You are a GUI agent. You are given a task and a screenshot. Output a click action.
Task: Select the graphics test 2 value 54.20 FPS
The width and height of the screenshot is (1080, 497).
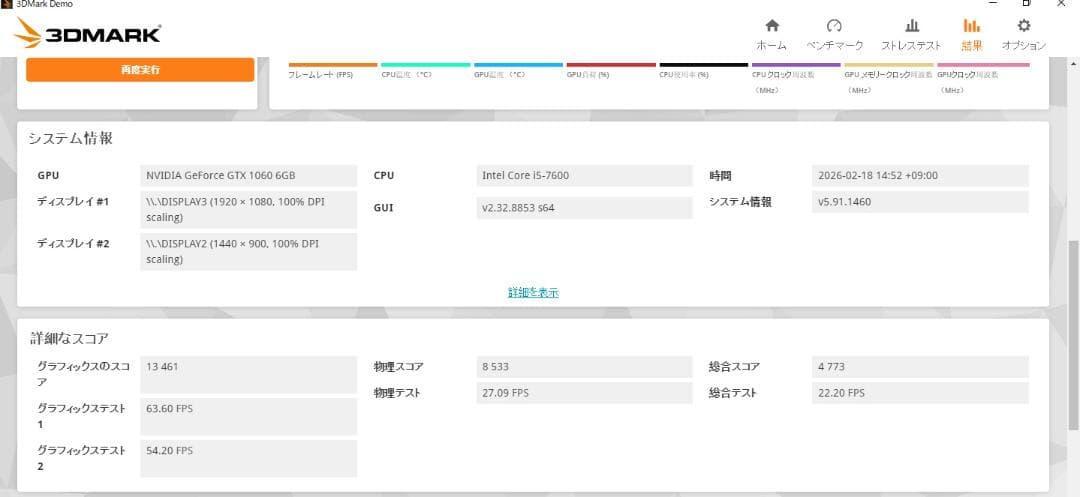pyautogui.click(x=249, y=458)
